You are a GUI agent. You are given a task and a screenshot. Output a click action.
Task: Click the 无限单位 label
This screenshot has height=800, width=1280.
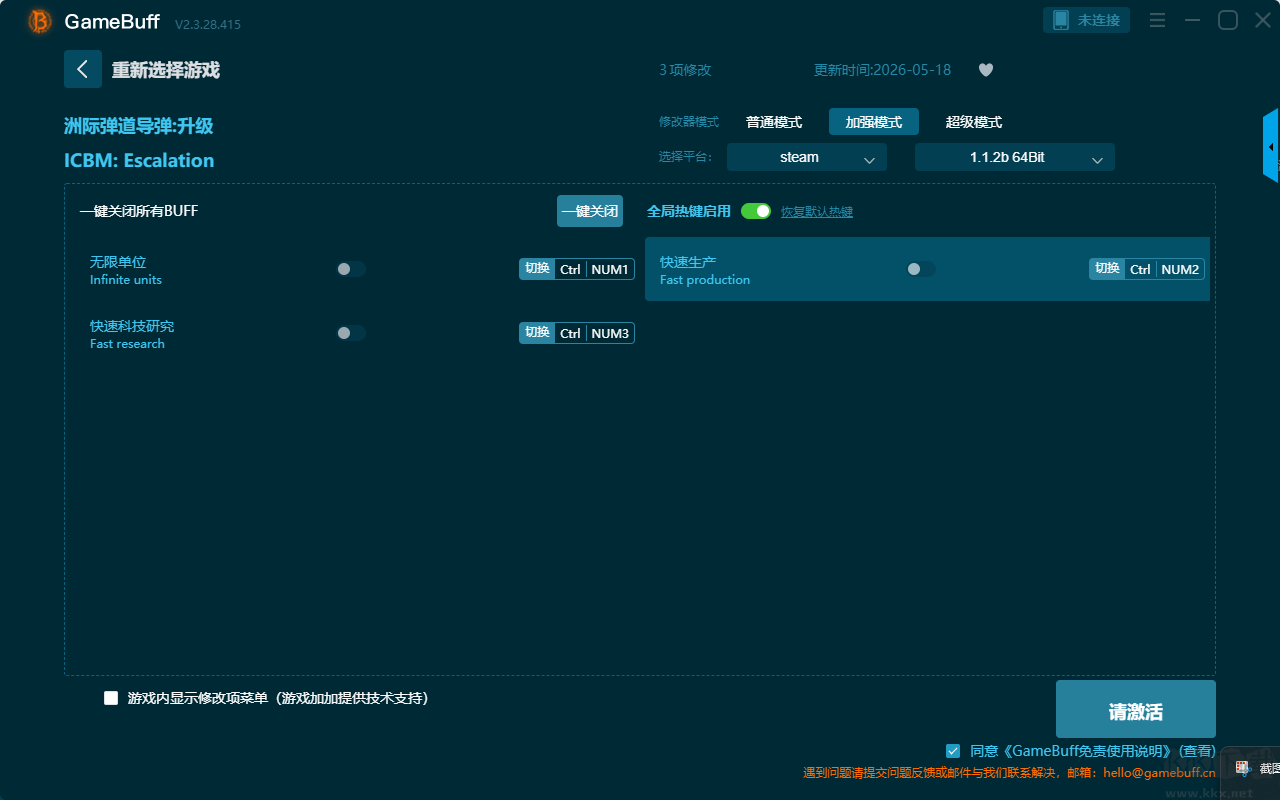pyautogui.click(x=118, y=262)
